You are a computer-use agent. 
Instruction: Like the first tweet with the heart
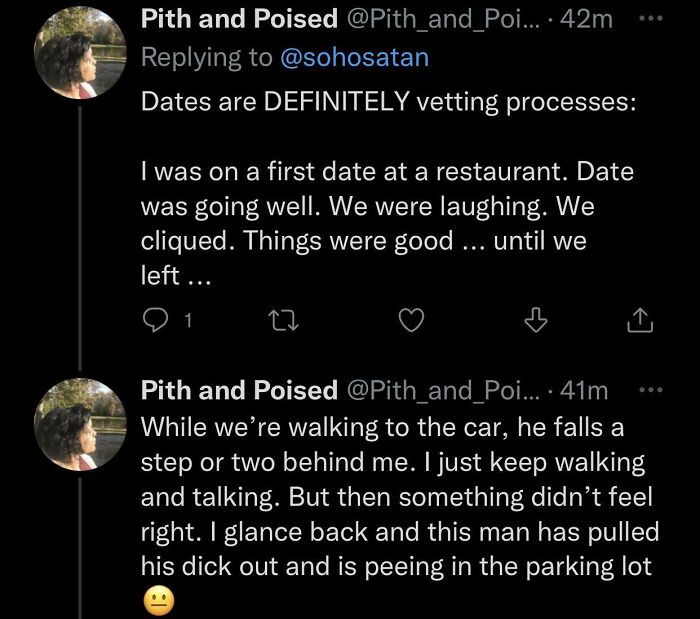(x=410, y=320)
